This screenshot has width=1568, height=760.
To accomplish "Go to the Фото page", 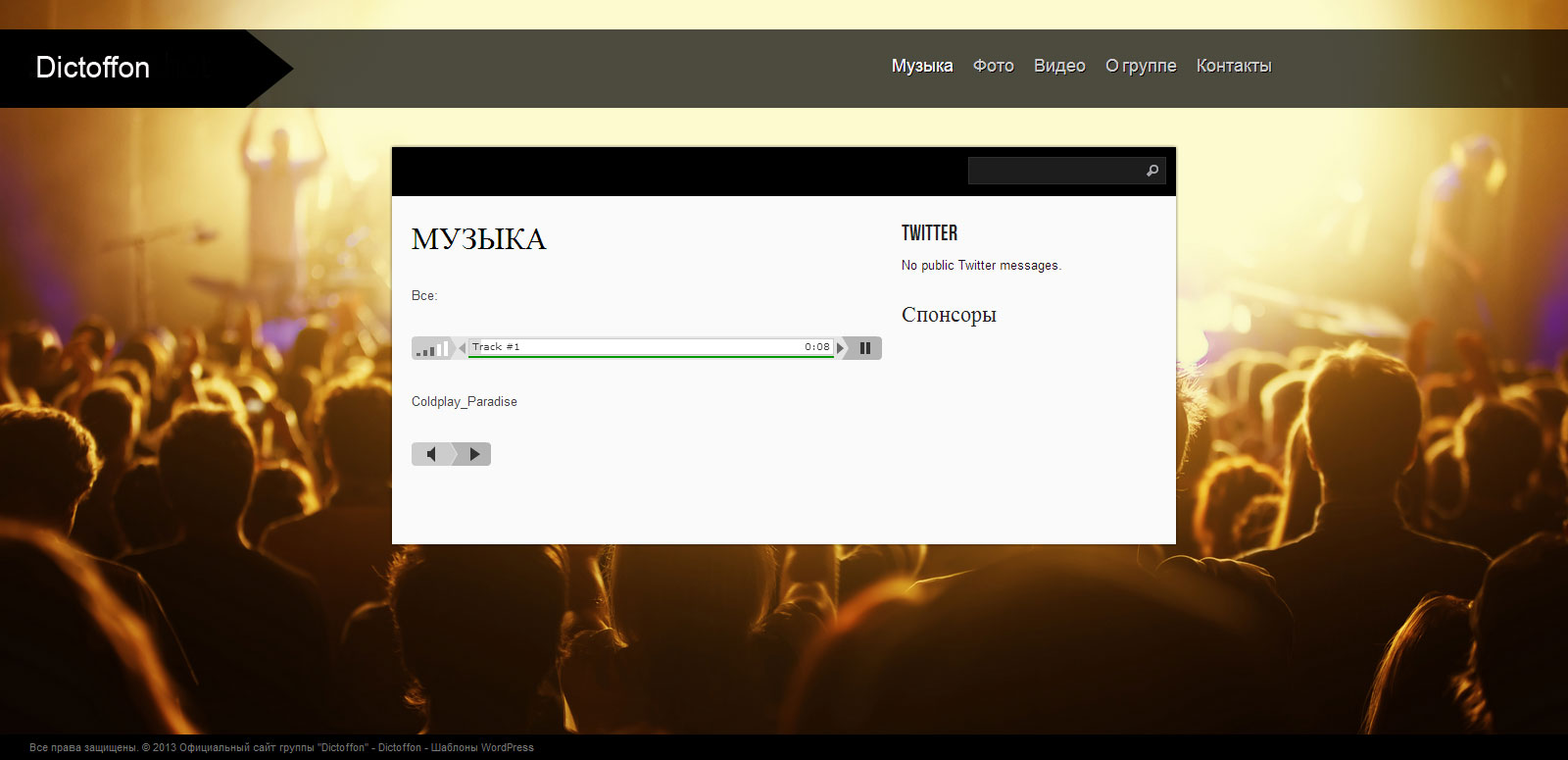I will tap(993, 66).
